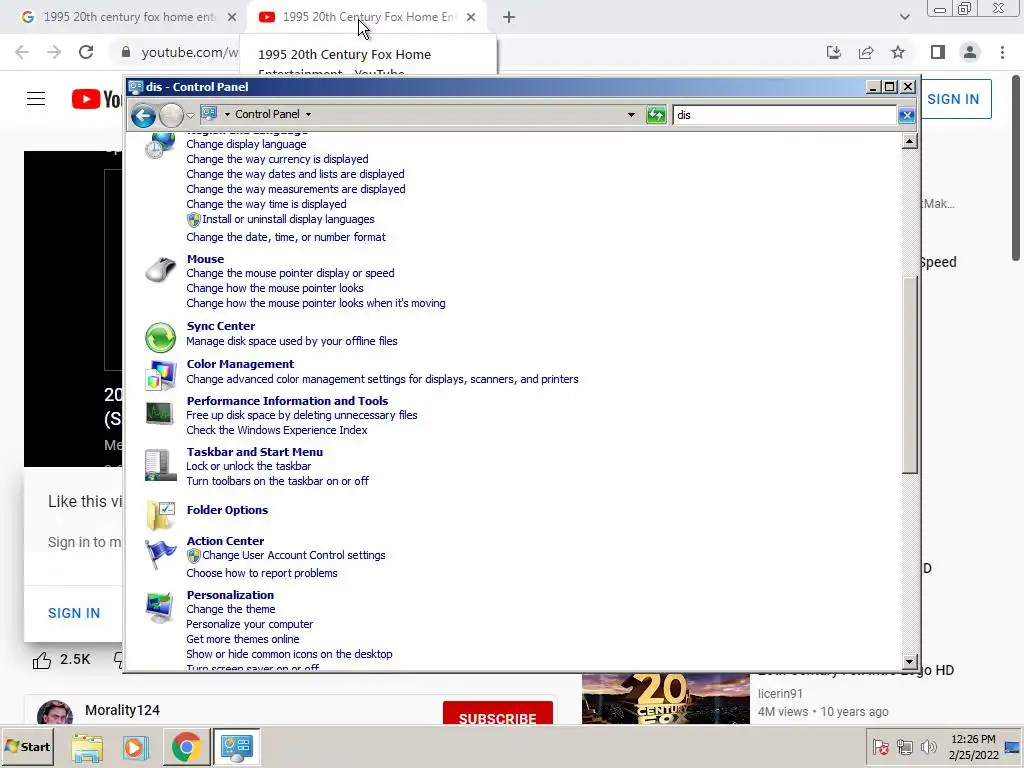The width and height of the screenshot is (1024, 768).
Task: Open a new Chrome tab
Action: pyautogui.click(x=509, y=17)
